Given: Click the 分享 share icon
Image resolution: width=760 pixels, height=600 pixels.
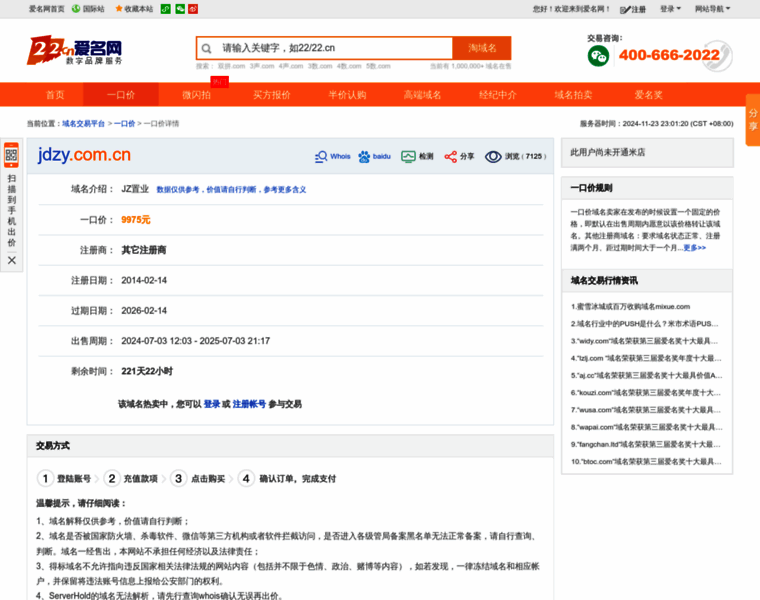Looking at the screenshot, I should point(450,157).
